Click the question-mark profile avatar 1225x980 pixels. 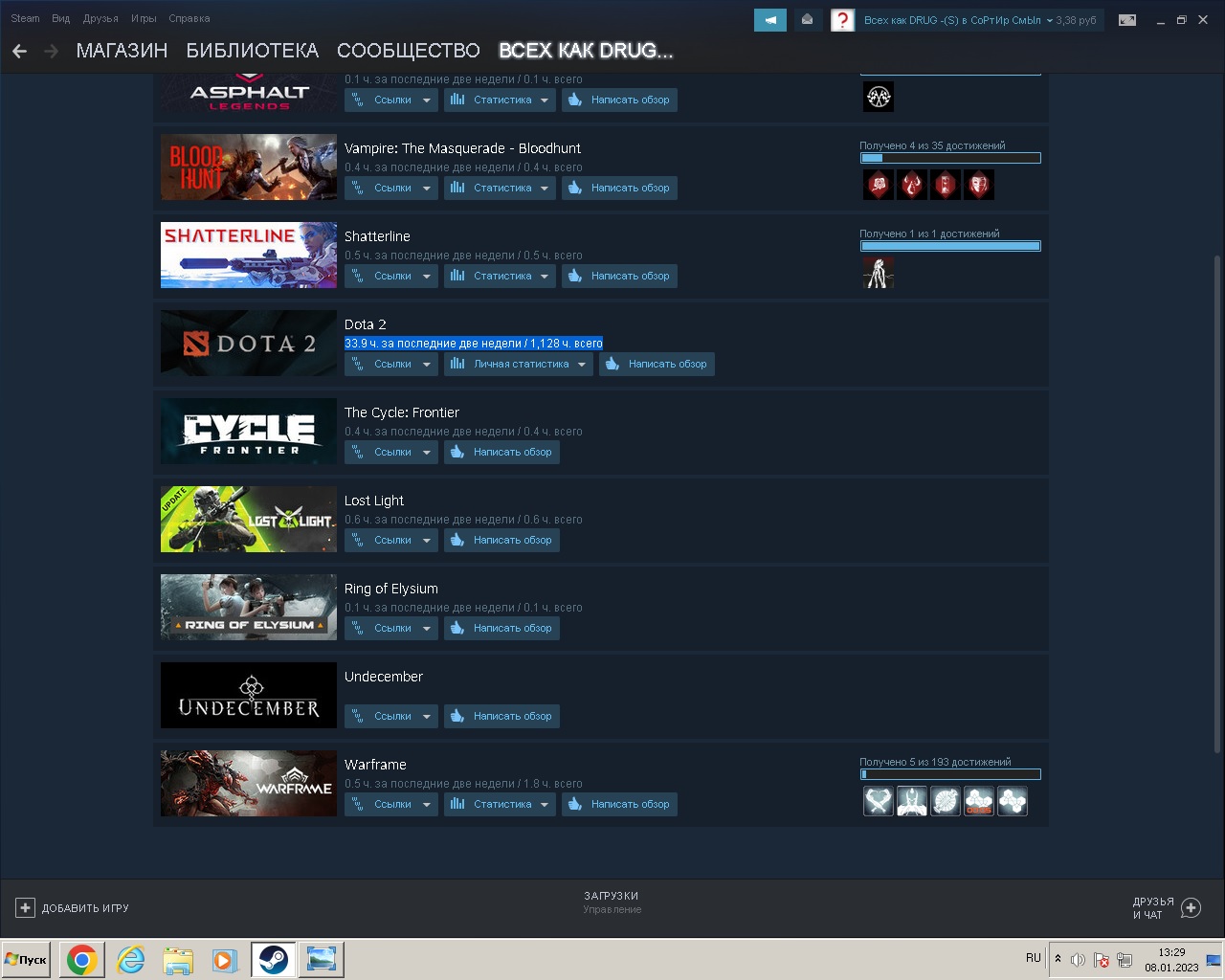(842, 20)
